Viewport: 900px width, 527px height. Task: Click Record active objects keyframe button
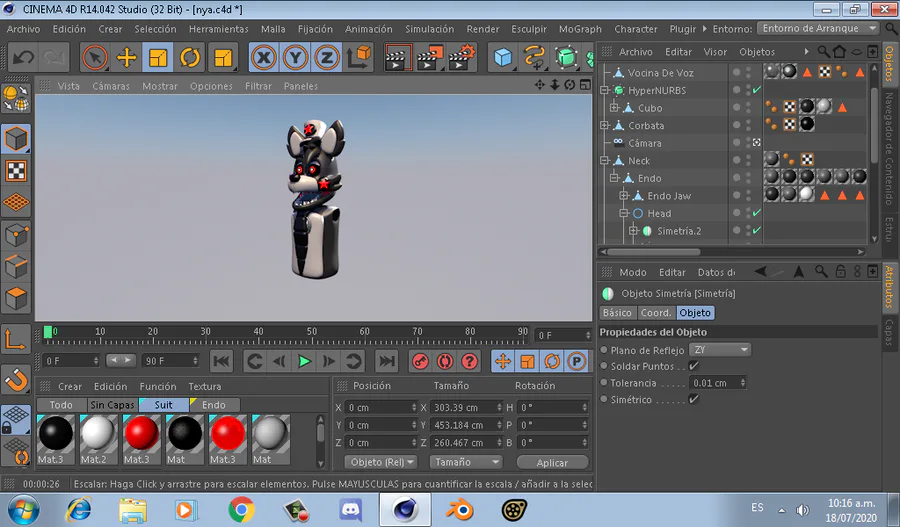pyautogui.click(x=420, y=361)
